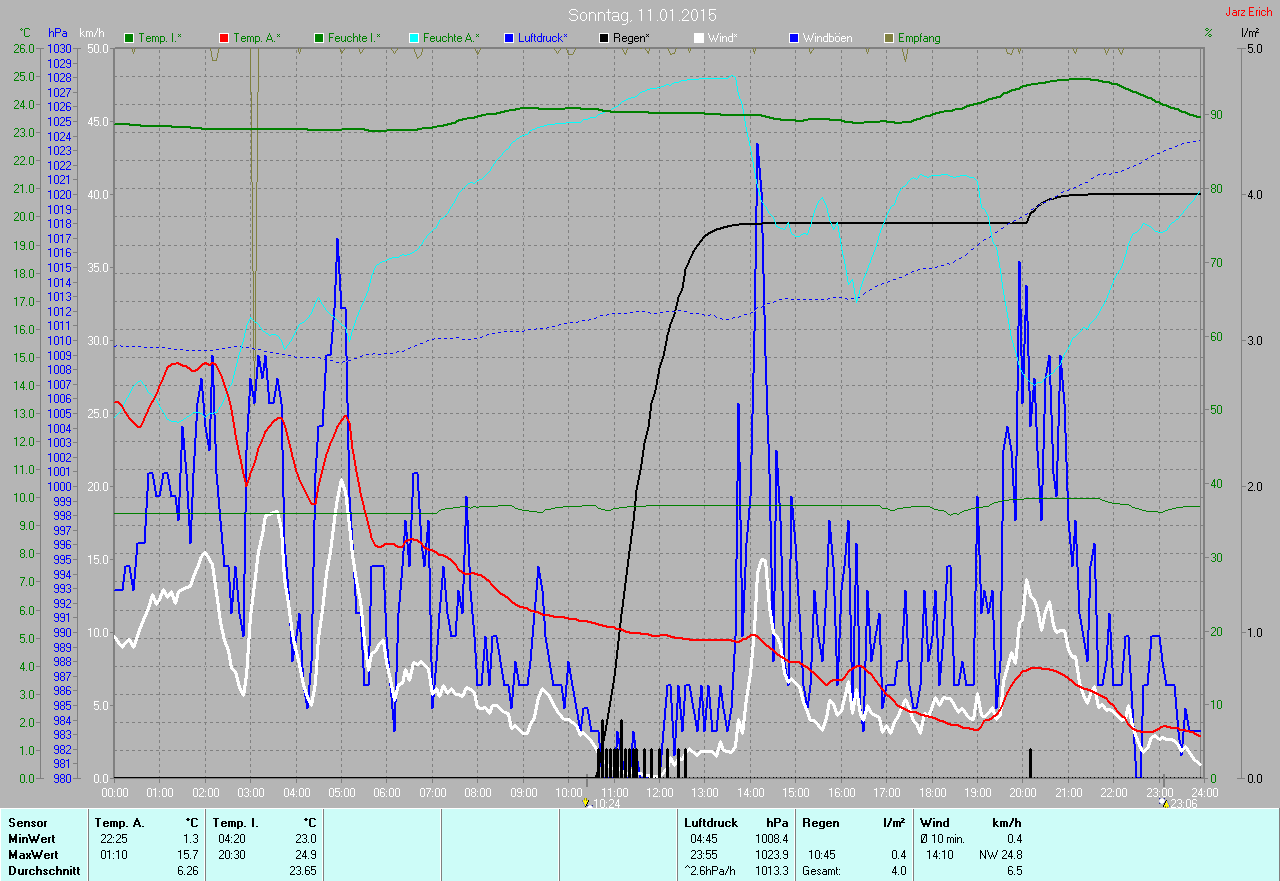Image resolution: width=1280 pixels, height=881 pixels.
Task: Click the green Feuchte I. legend square
Action: 321,38
